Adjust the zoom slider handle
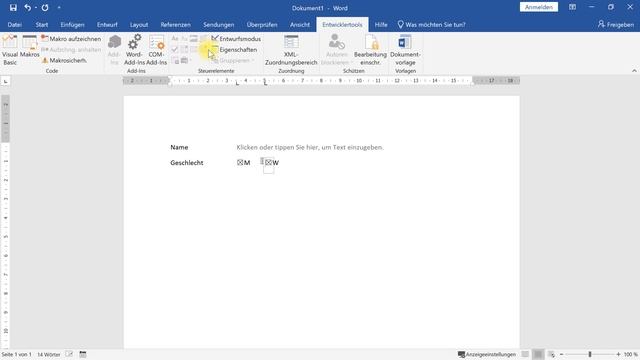Image resolution: width=640 pixels, height=360 pixels. click(590, 354)
